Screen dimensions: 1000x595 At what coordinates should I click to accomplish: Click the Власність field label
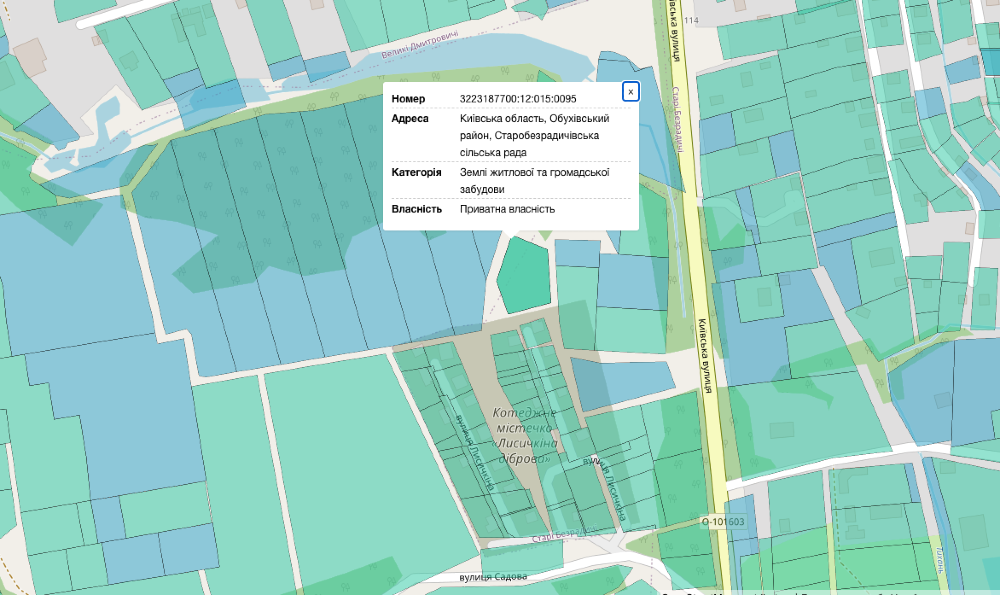click(x=416, y=209)
